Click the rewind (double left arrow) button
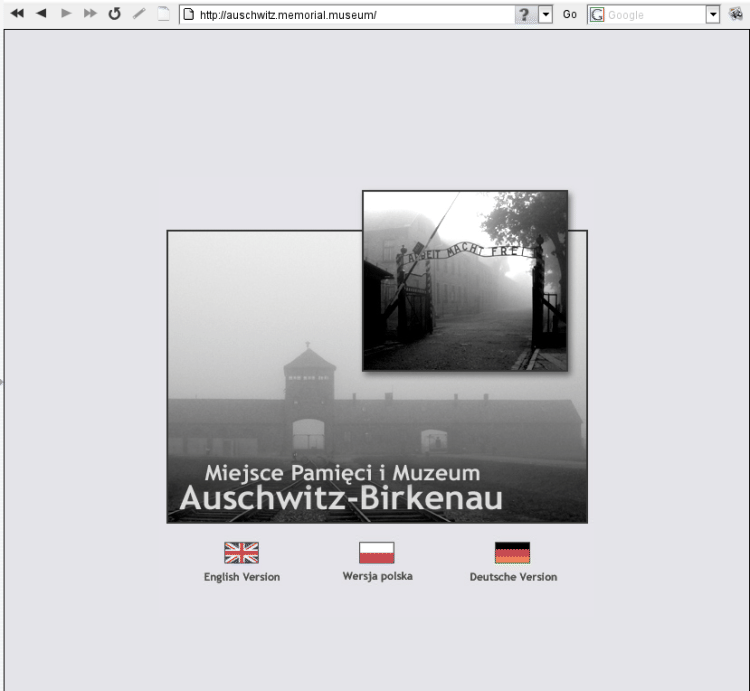 point(17,14)
